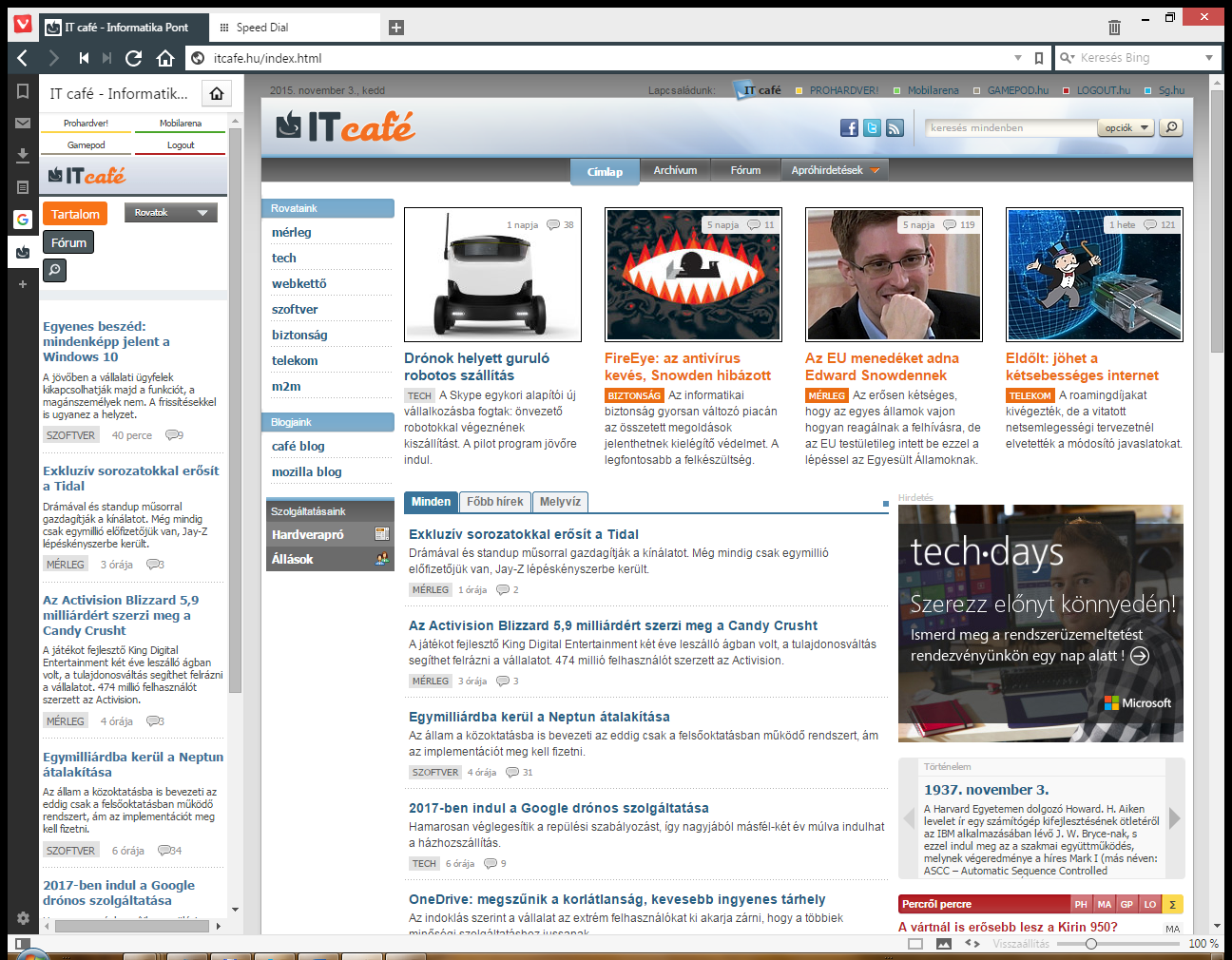Image resolution: width=1232 pixels, height=960 pixels.
Task: Toggle the panel from status bar
Action: pyautogui.click(x=23, y=944)
